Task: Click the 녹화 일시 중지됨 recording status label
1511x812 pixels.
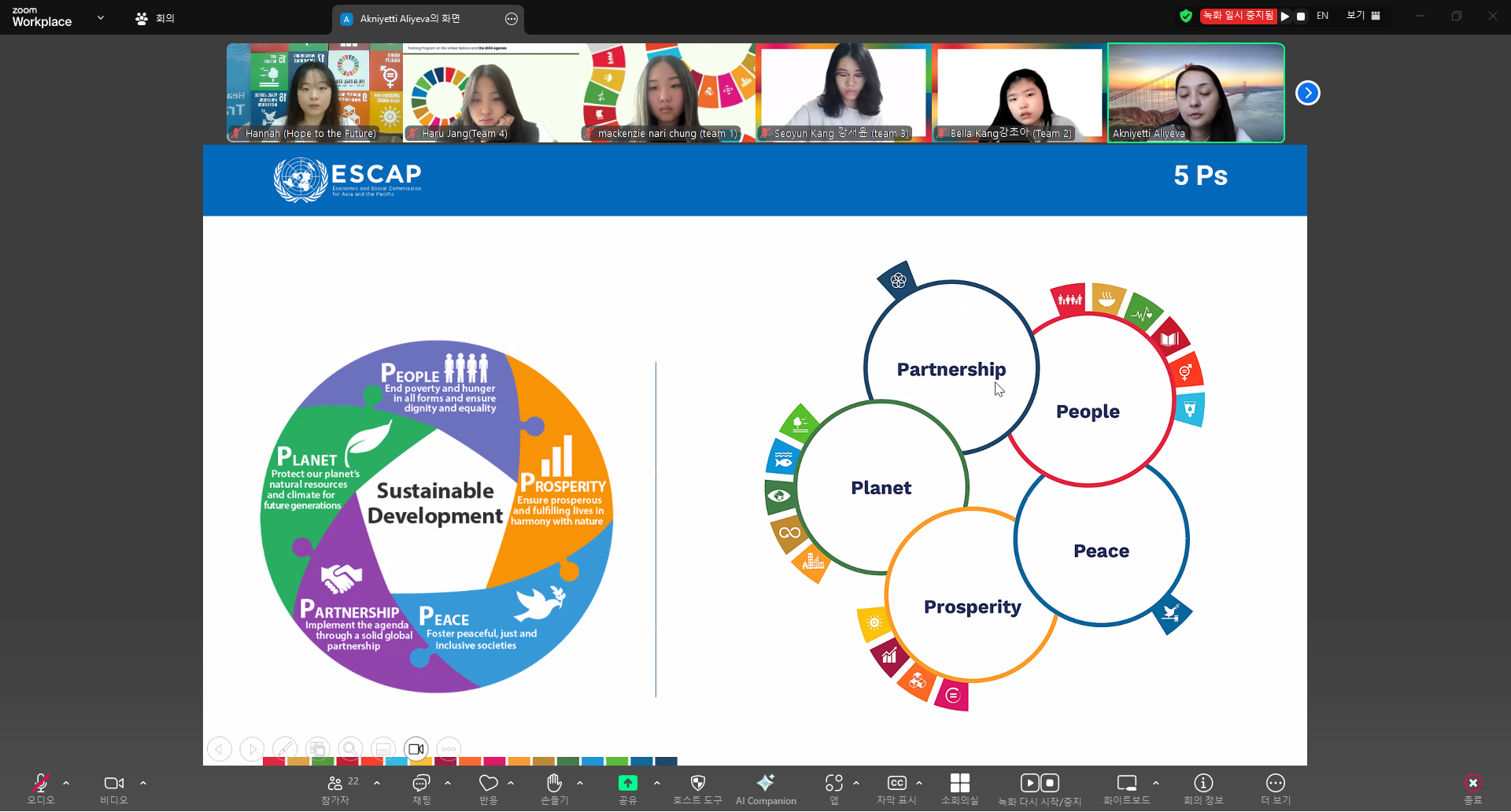Action: 1238,16
